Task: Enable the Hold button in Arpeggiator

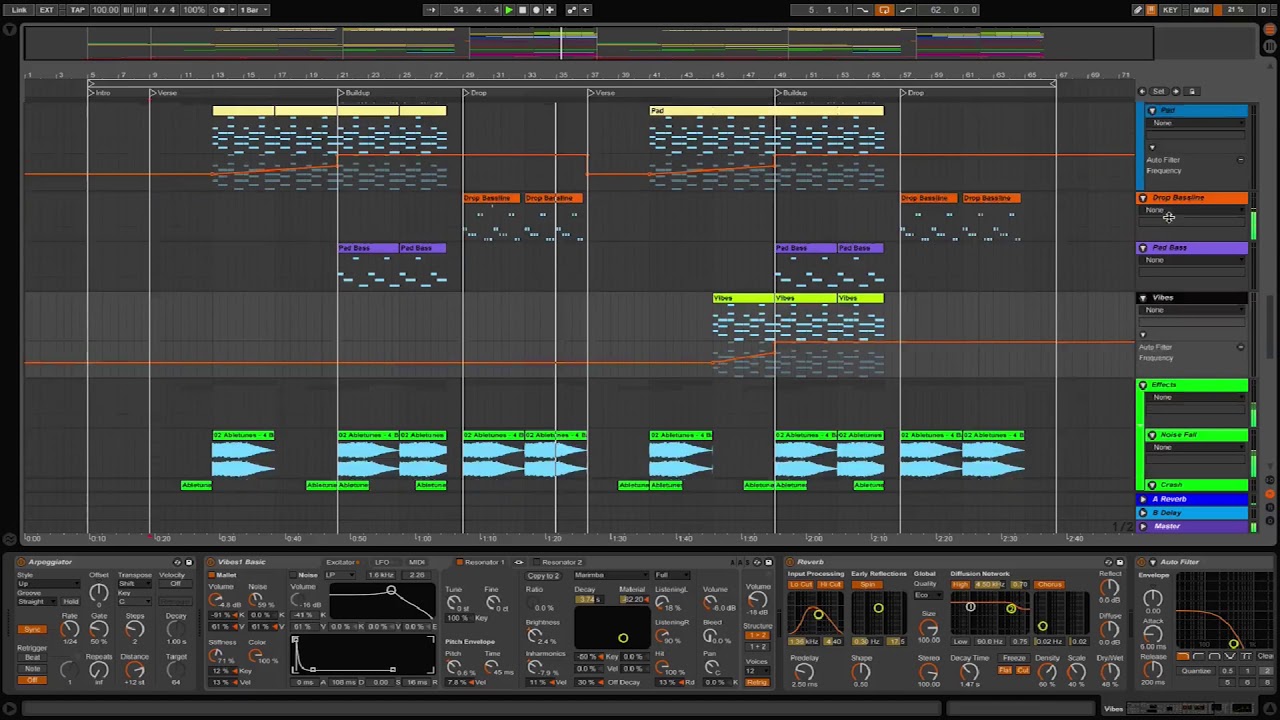Action: coord(71,602)
